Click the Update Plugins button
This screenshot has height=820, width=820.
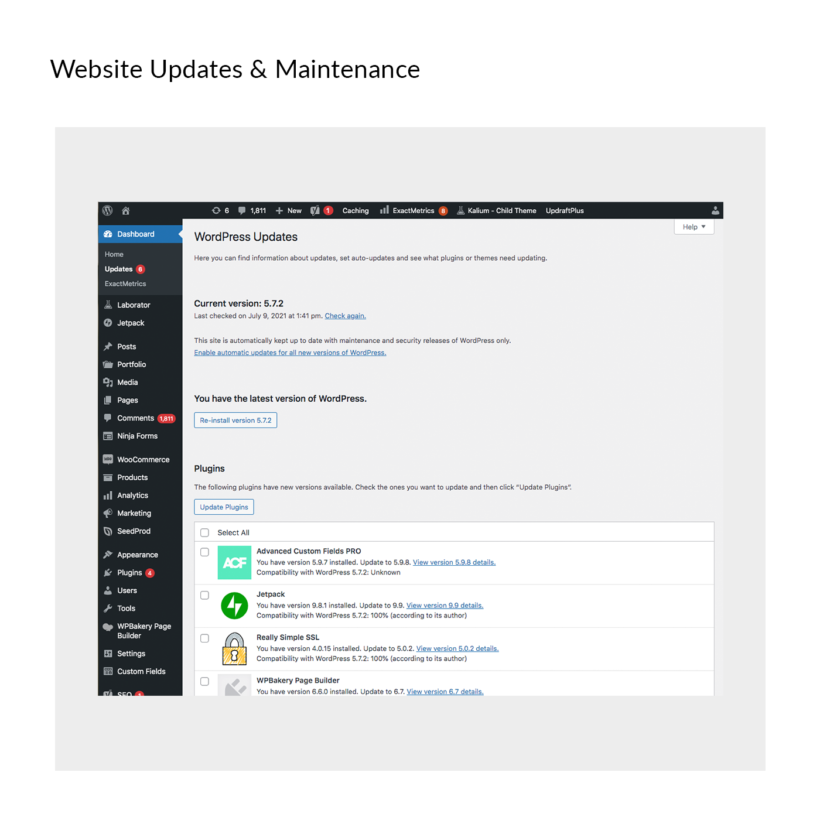click(x=224, y=507)
